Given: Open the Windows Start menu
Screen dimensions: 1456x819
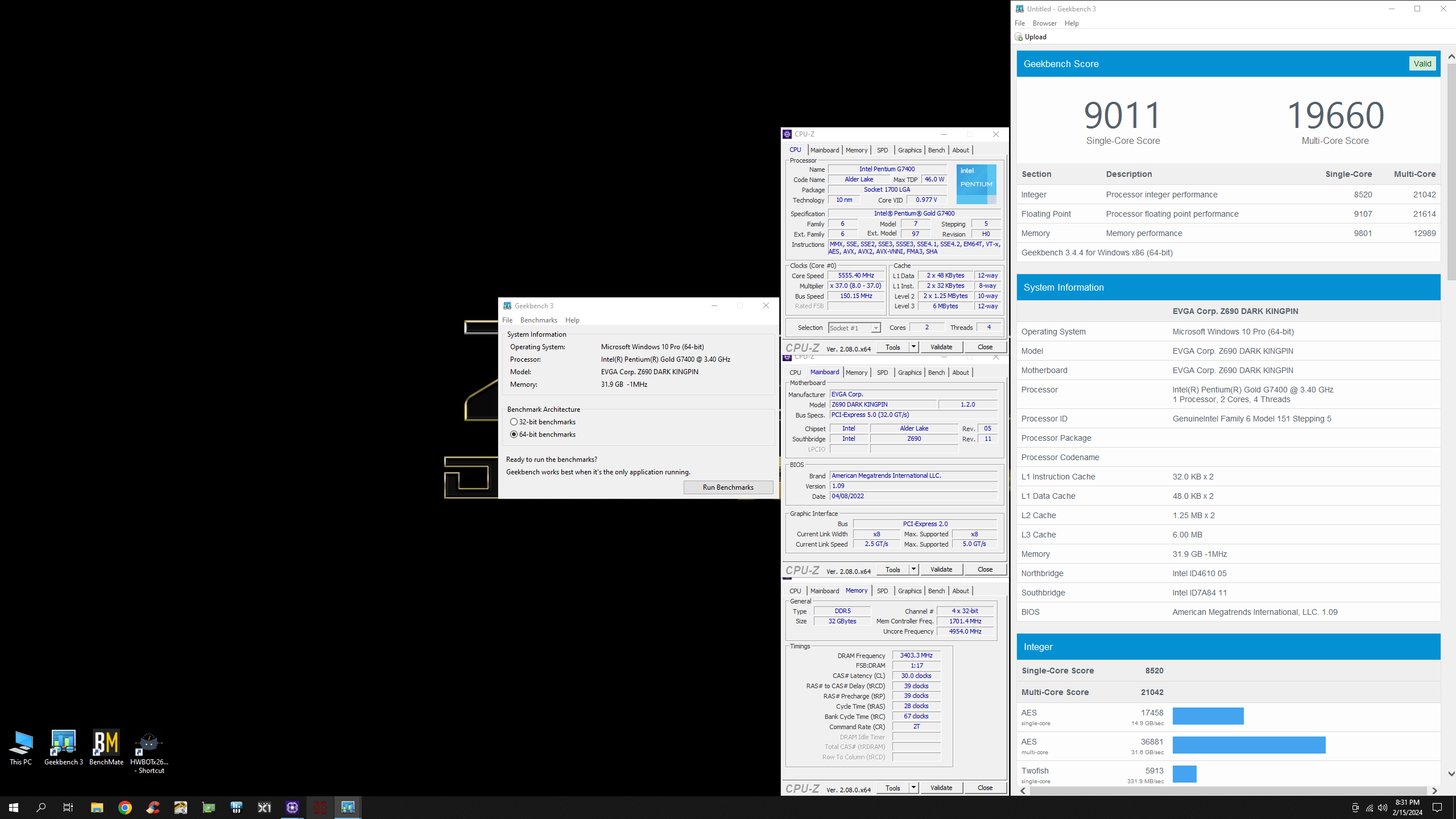Looking at the screenshot, I should point(14,807).
